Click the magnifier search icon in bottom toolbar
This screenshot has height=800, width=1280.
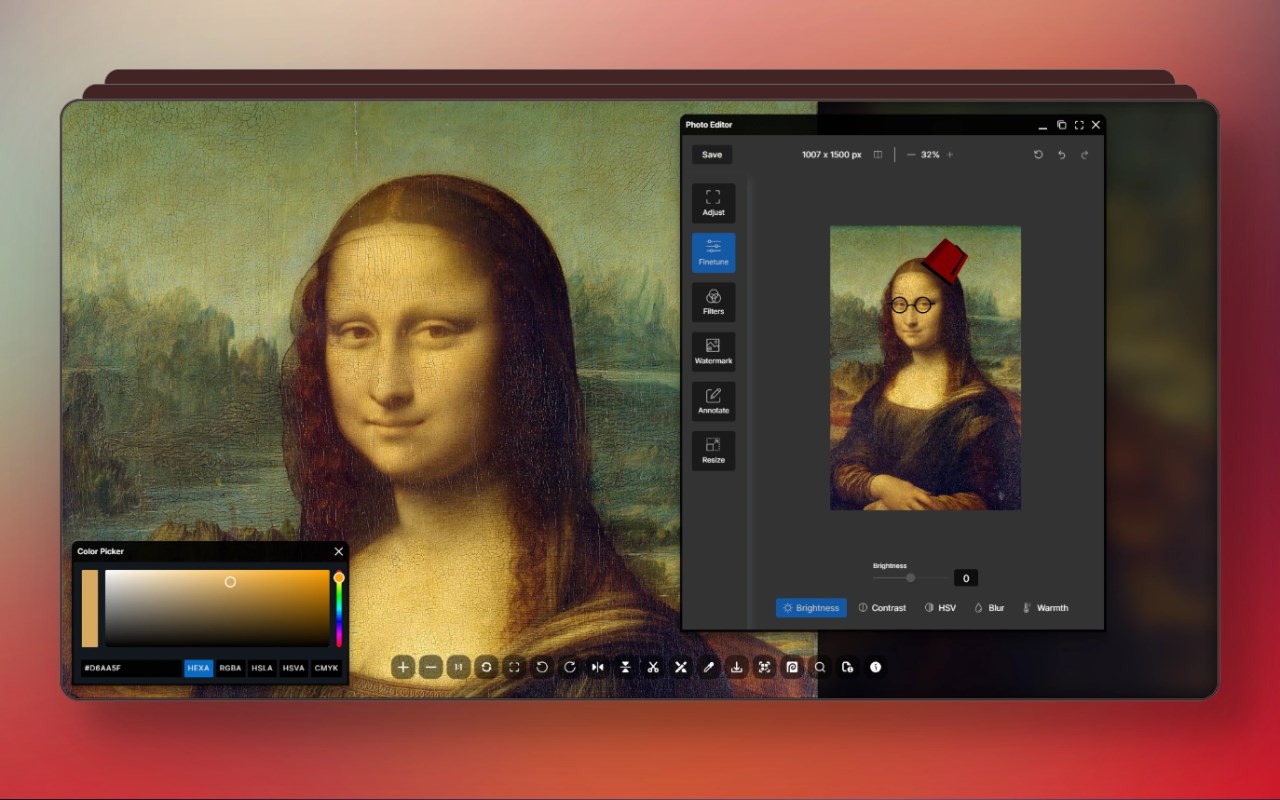pyautogui.click(x=820, y=667)
